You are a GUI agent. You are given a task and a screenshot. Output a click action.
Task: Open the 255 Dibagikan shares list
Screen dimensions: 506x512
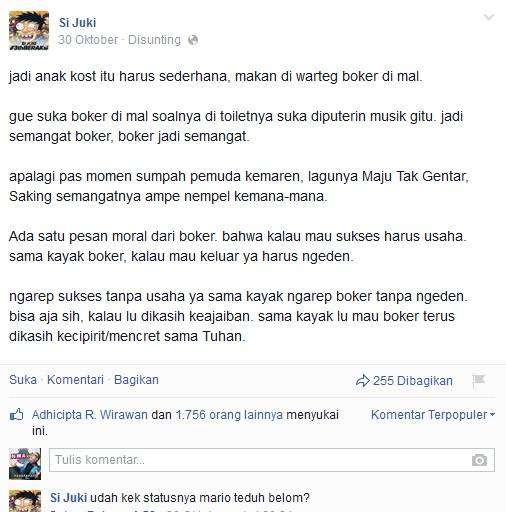(413, 381)
